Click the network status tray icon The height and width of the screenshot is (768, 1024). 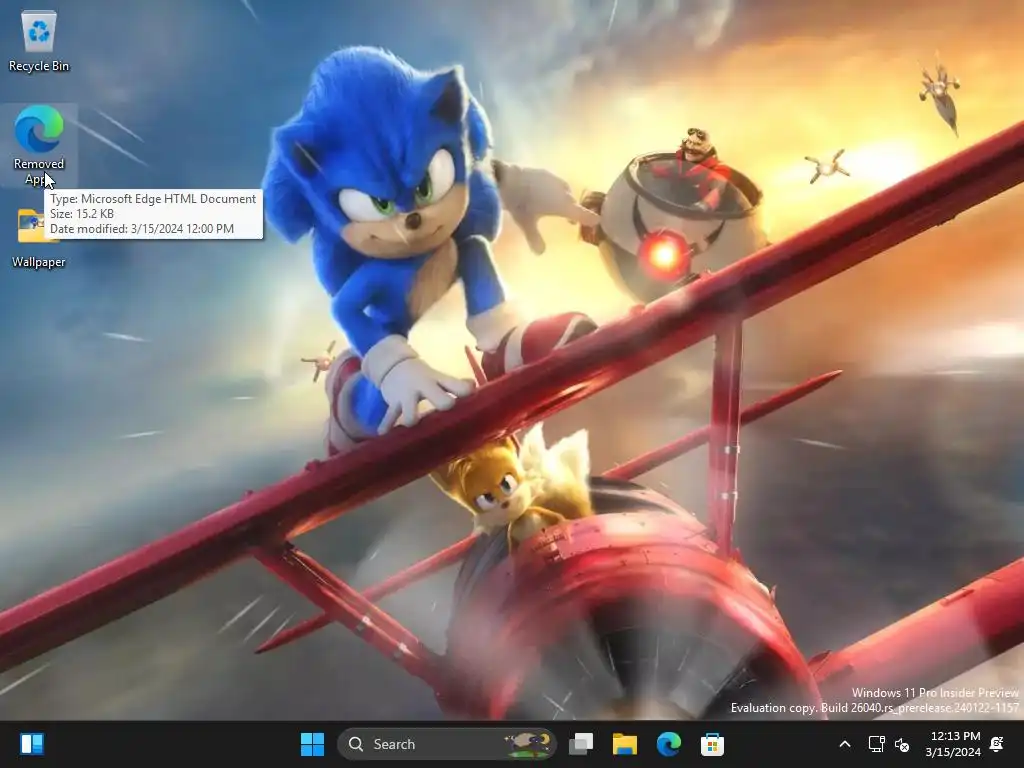click(876, 744)
